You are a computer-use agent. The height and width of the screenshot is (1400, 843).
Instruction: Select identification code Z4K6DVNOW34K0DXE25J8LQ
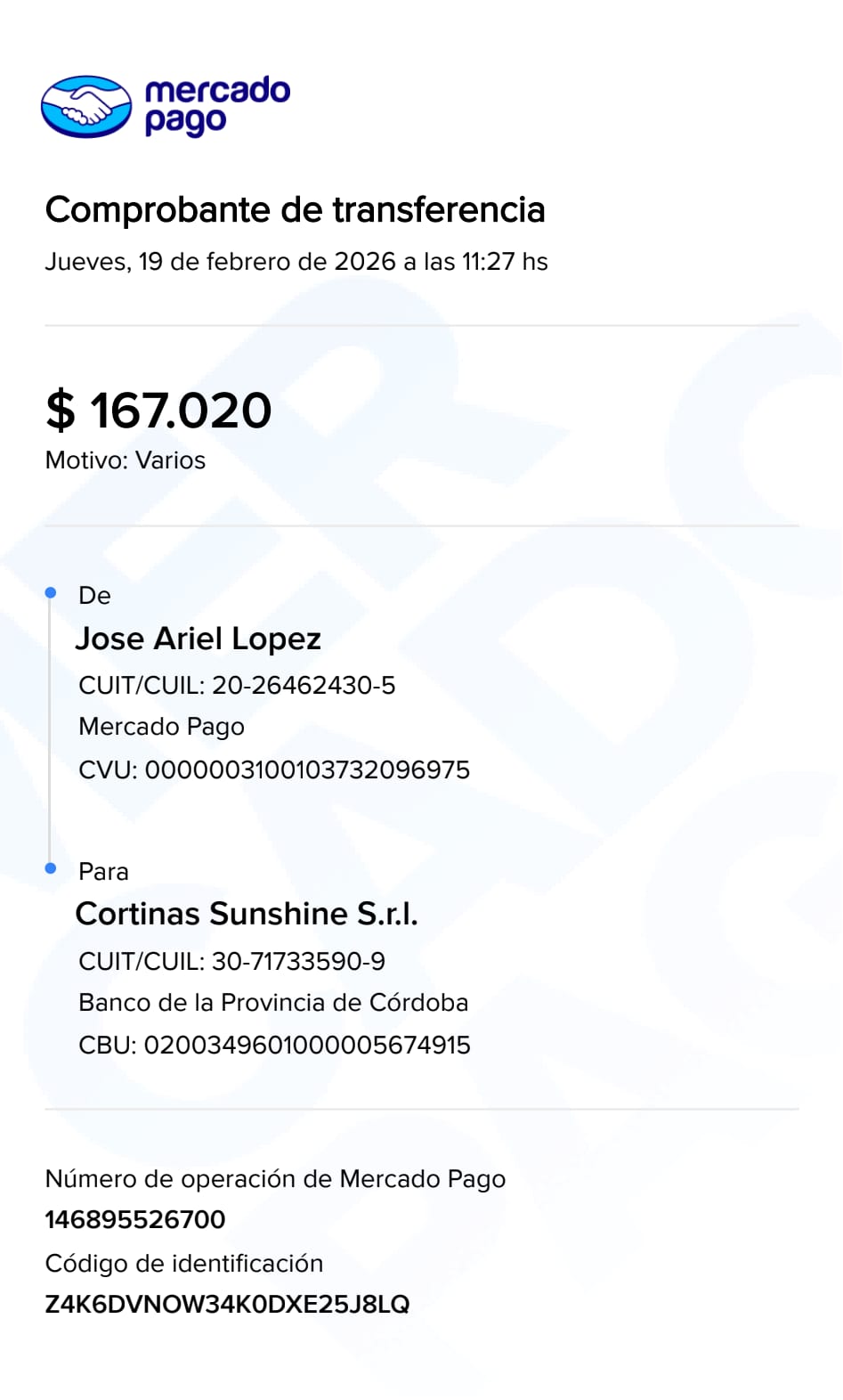pyautogui.click(x=227, y=1305)
